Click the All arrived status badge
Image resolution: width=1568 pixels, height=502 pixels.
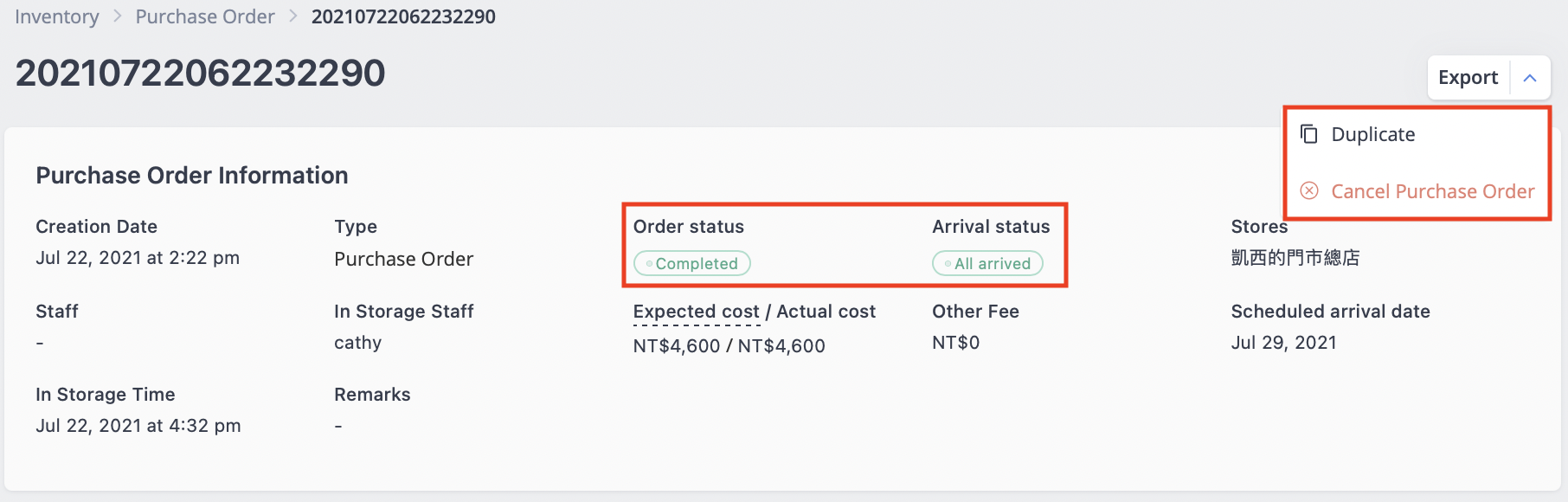pos(987,263)
